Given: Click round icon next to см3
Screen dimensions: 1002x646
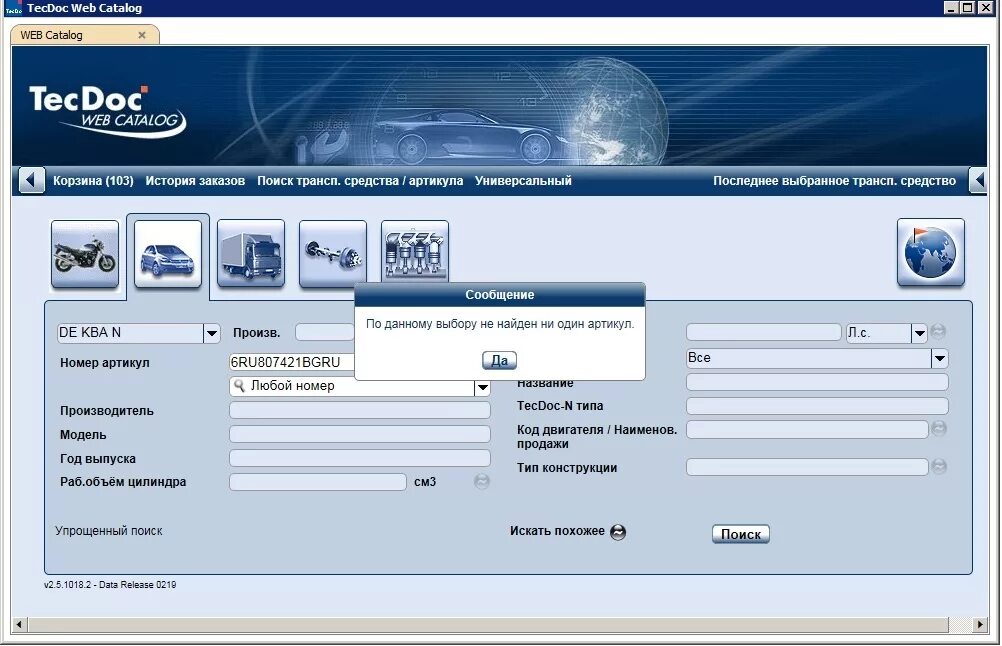Looking at the screenshot, I should (482, 481).
